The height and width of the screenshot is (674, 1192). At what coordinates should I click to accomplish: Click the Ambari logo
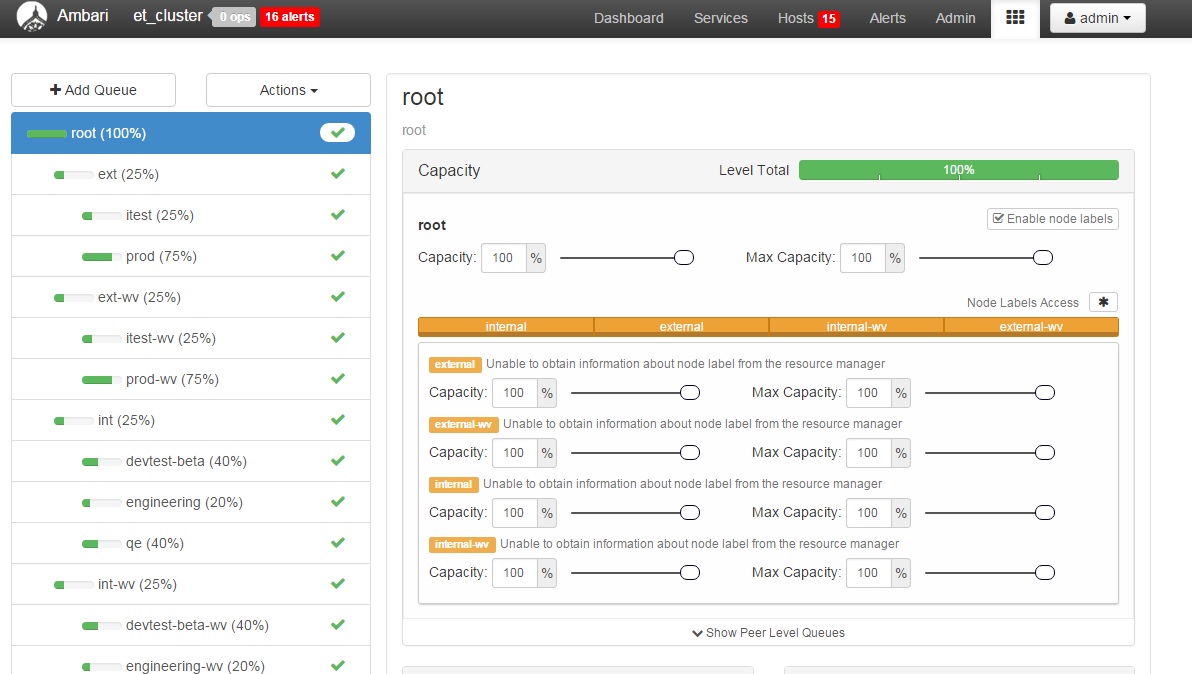30,17
